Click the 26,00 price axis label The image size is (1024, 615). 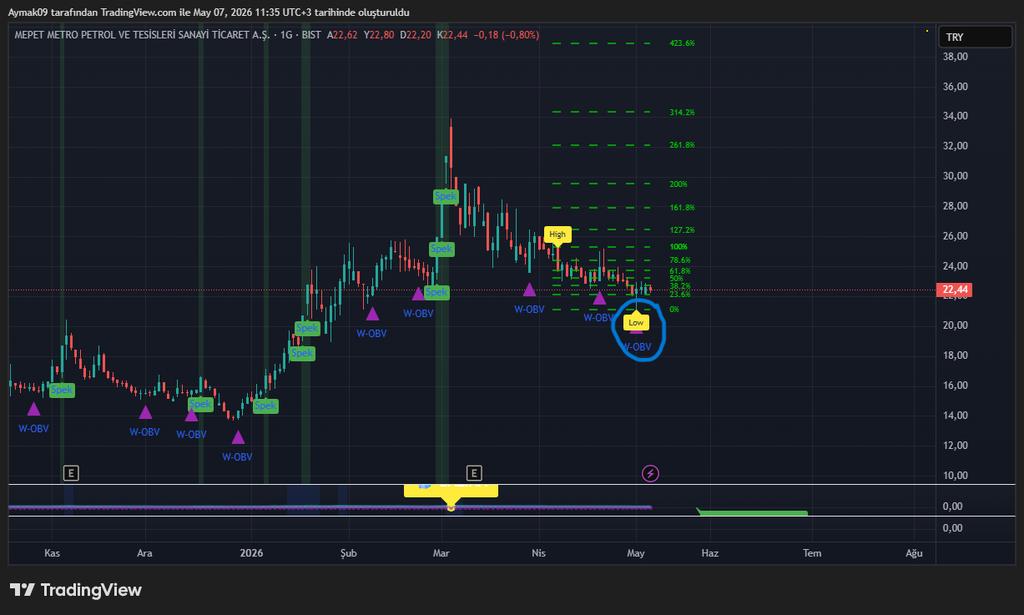(x=955, y=236)
